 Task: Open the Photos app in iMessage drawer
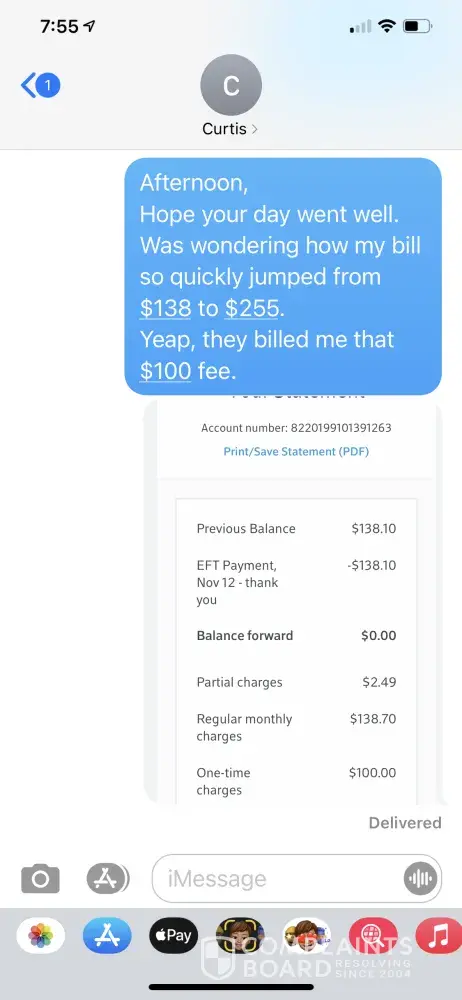pyautogui.click(x=40, y=936)
